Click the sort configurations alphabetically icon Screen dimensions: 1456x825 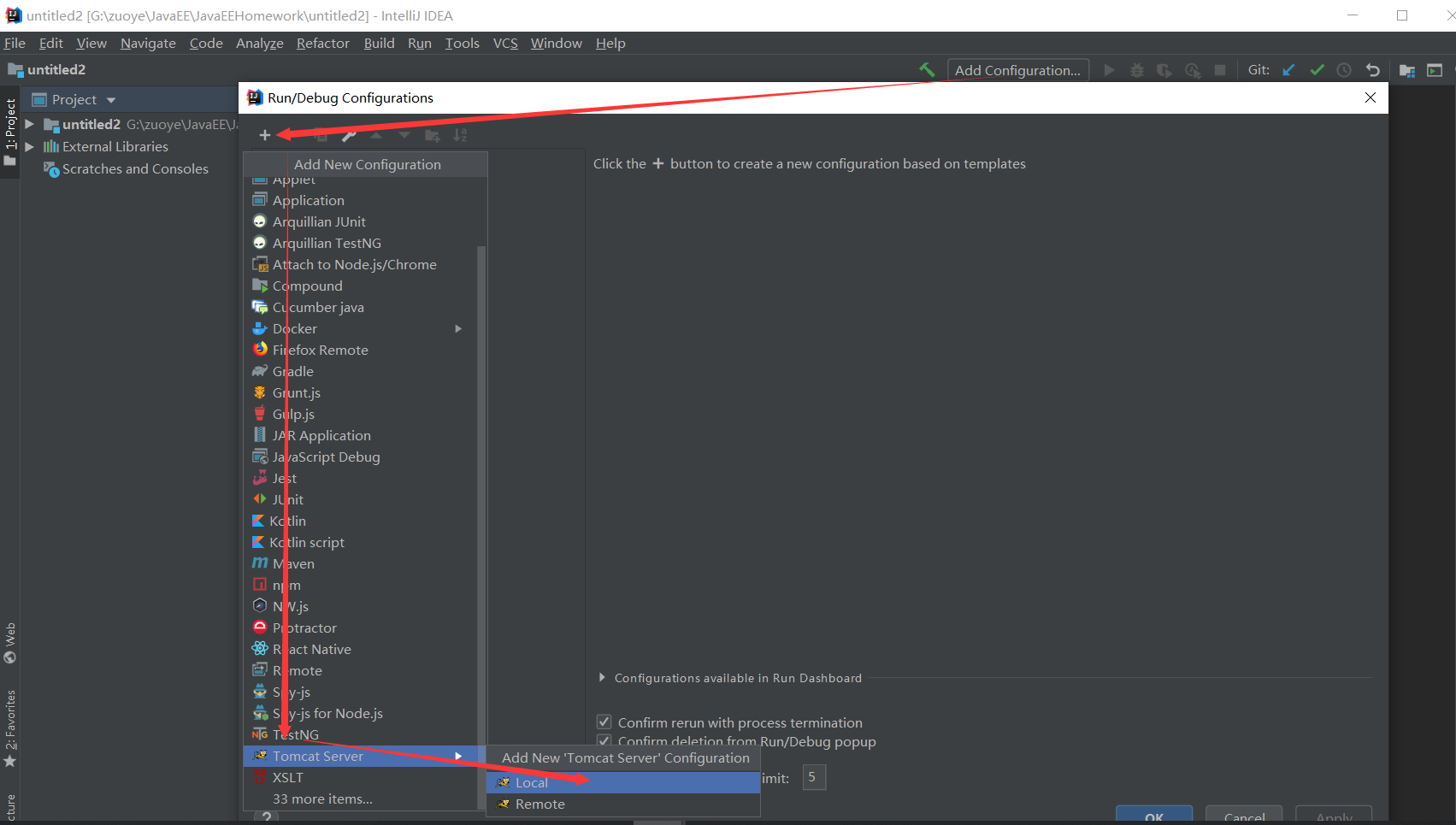pyautogui.click(x=460, y=135)
